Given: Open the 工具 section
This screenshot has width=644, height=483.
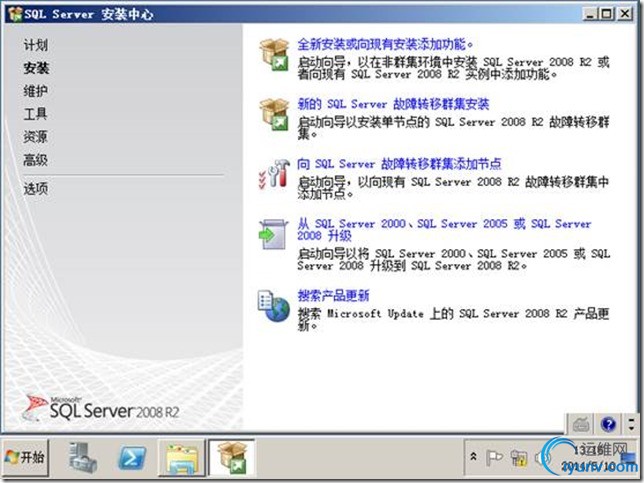Looking at the screenshot, I should (x=35, y=114).
